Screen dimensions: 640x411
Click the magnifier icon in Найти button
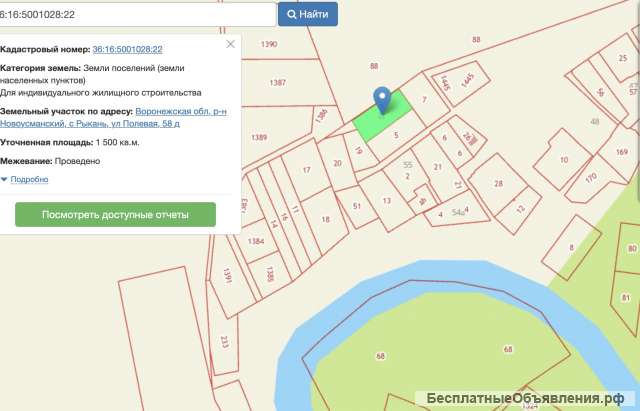[292, 15]
